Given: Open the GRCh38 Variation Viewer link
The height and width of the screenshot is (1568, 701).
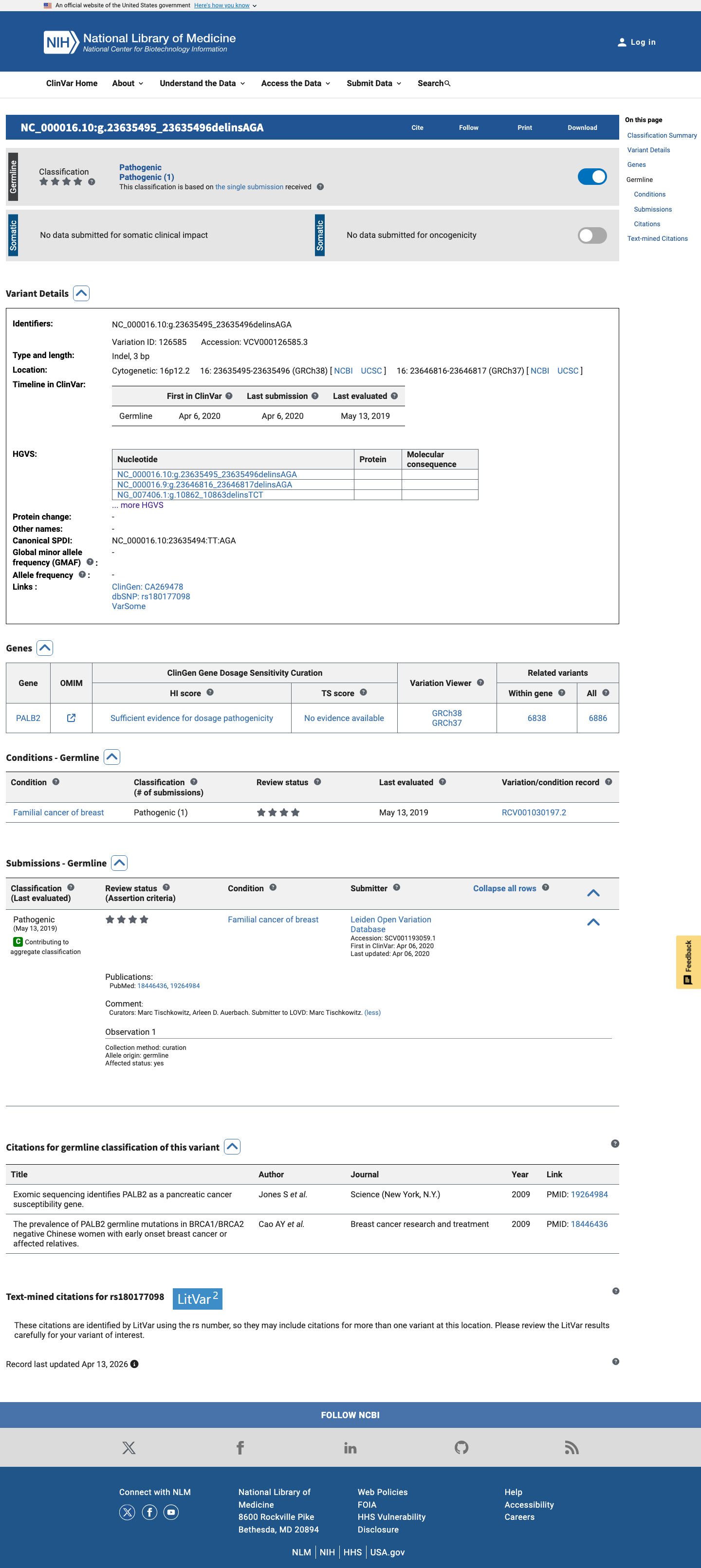Looking at the screenshot, I should point(446,713).
